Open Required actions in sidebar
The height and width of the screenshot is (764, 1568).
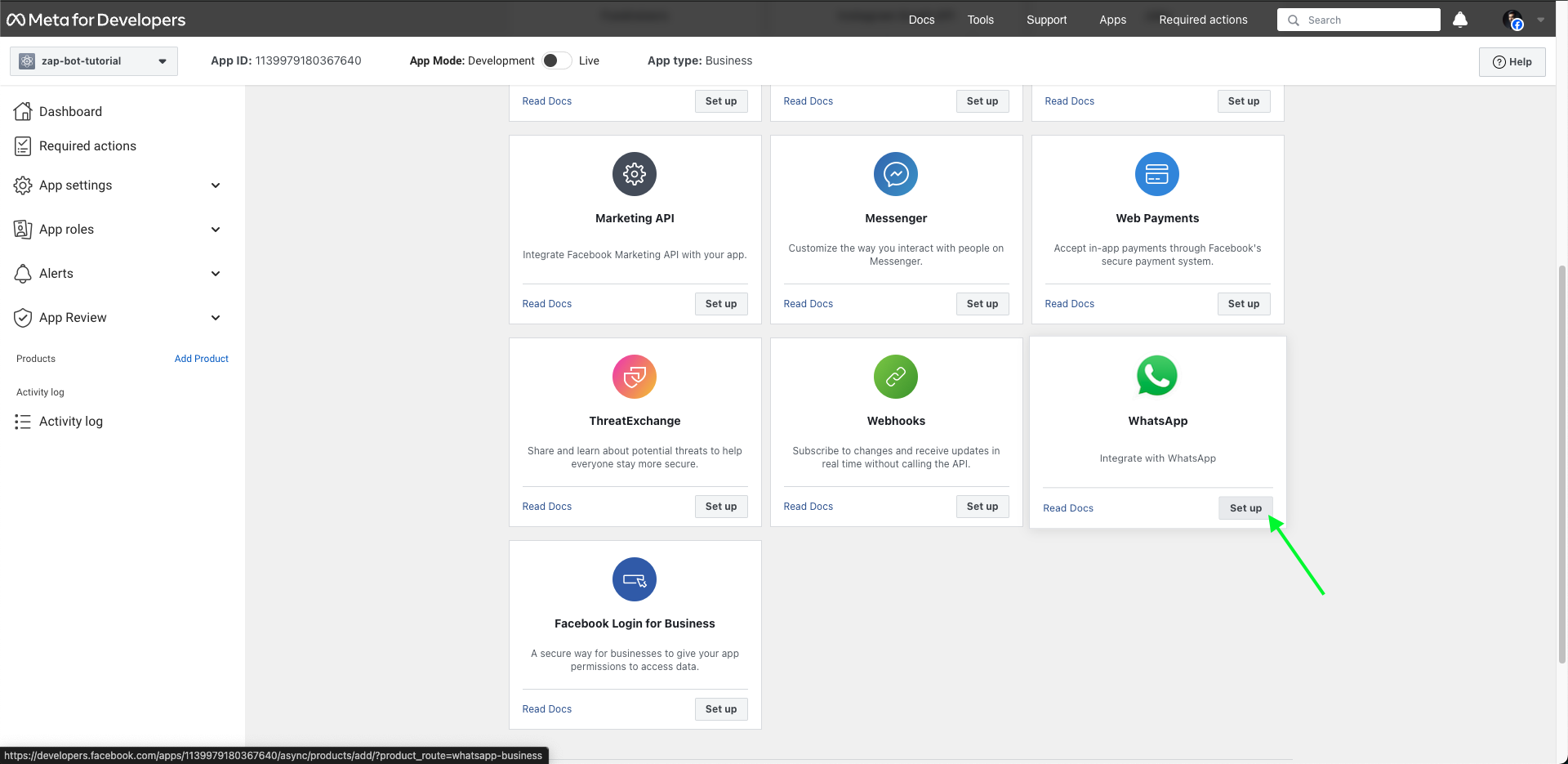click(87, 145)
